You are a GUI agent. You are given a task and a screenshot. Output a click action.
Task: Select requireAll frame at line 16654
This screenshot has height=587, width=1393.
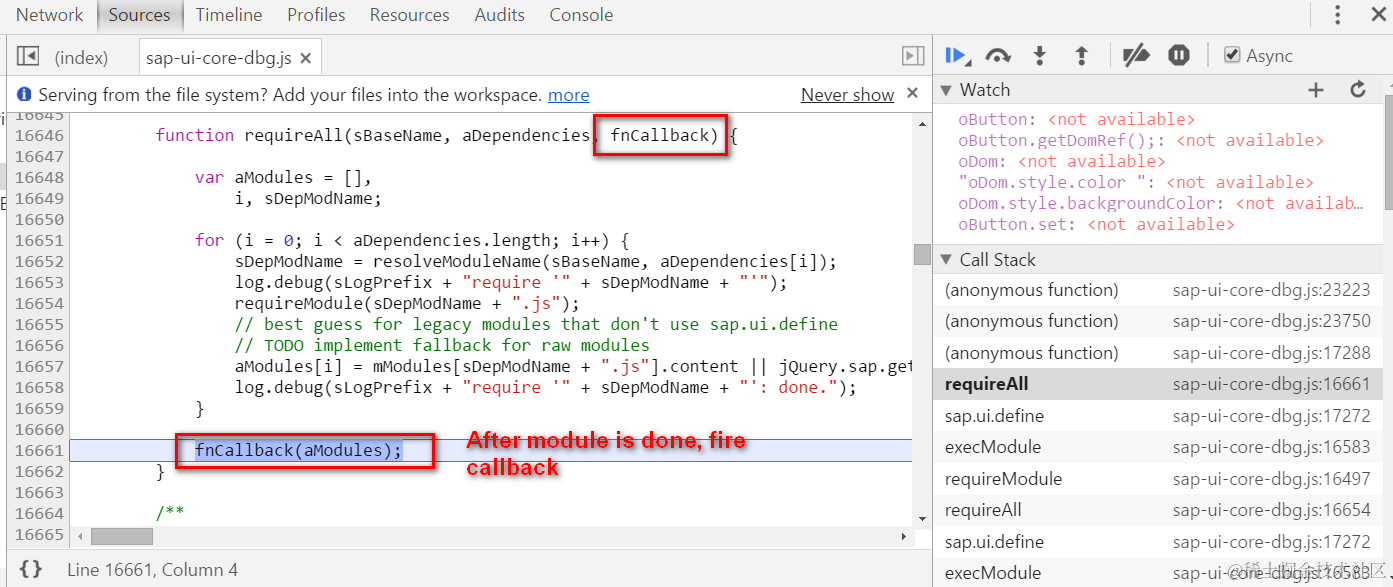click(1158, 510)
